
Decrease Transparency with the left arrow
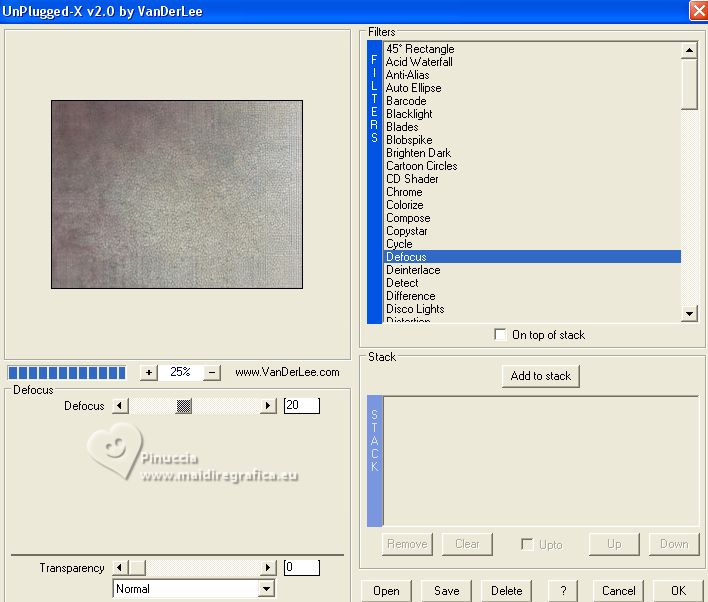[x=120, y=568]
